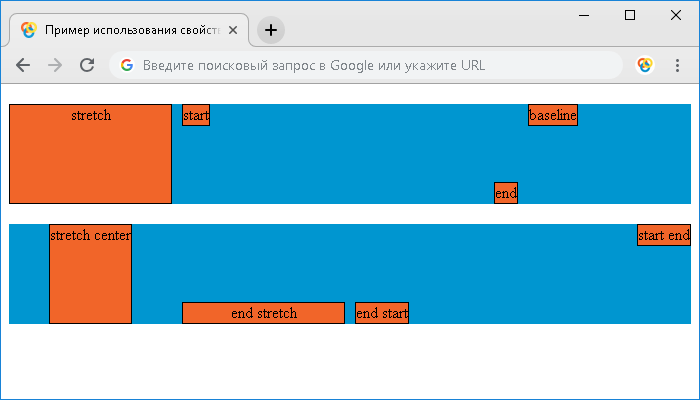This screenshot has height=400, width=700.
Task: Click the orange "baseline" box
Action: click(x=553, y=115)
